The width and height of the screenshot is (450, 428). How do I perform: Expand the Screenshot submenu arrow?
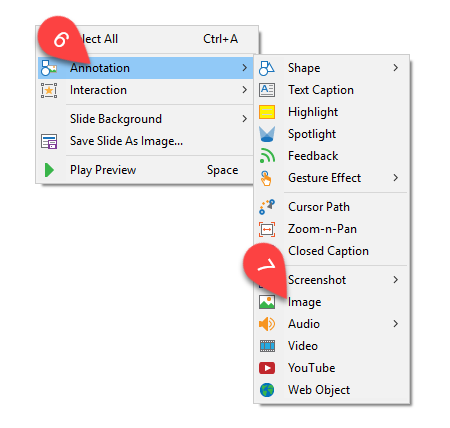(x=395, y=279)
